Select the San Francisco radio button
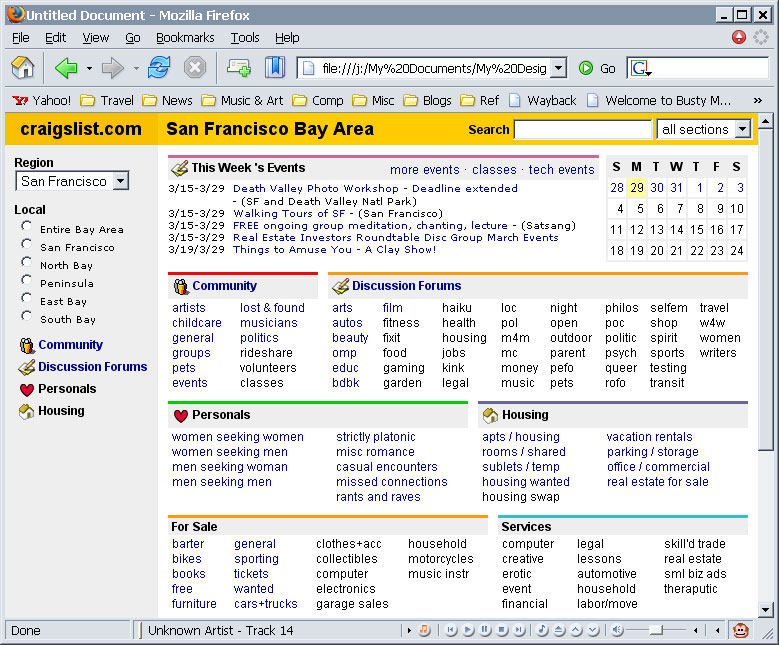 pos(26,244)
